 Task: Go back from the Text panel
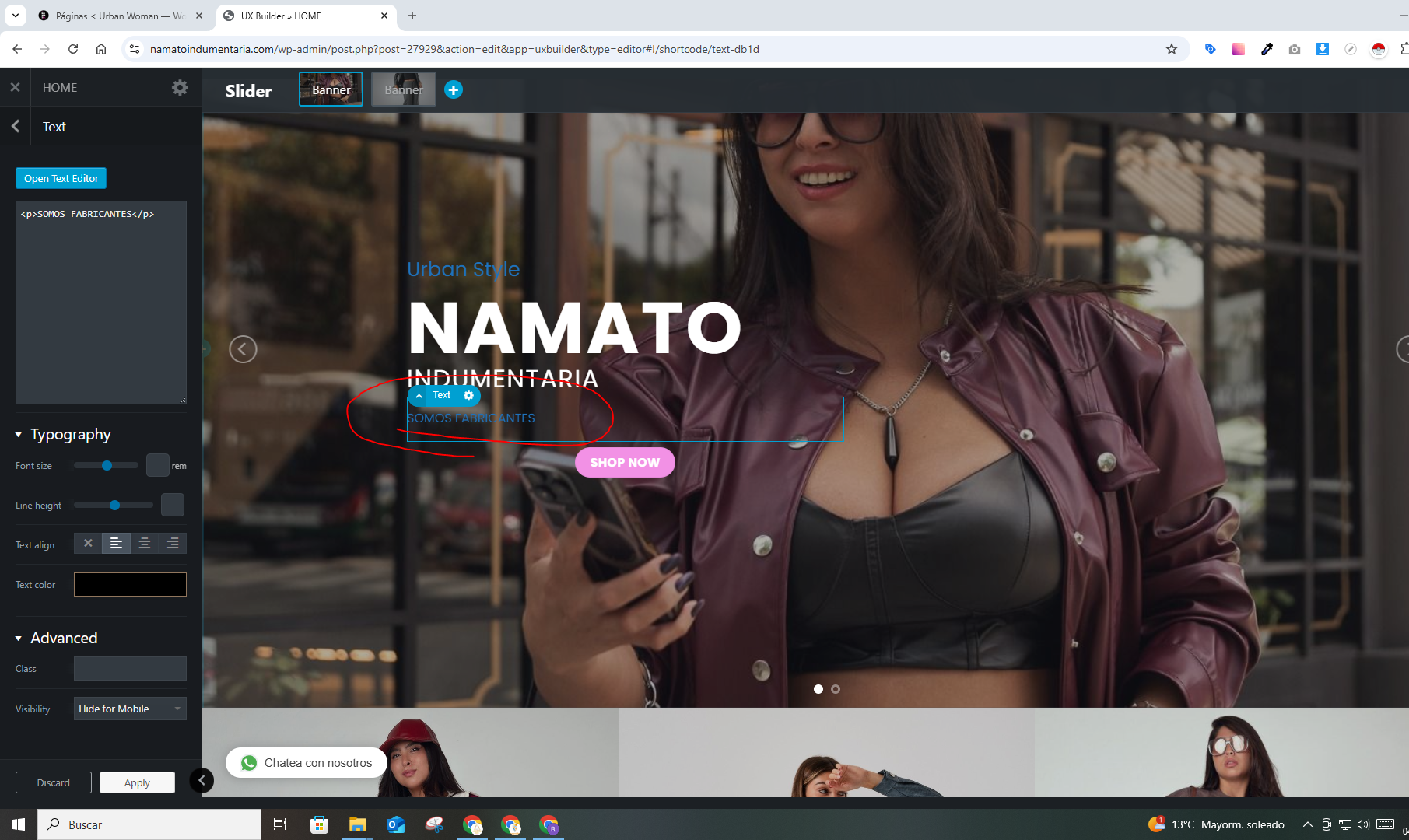[16, 126]
